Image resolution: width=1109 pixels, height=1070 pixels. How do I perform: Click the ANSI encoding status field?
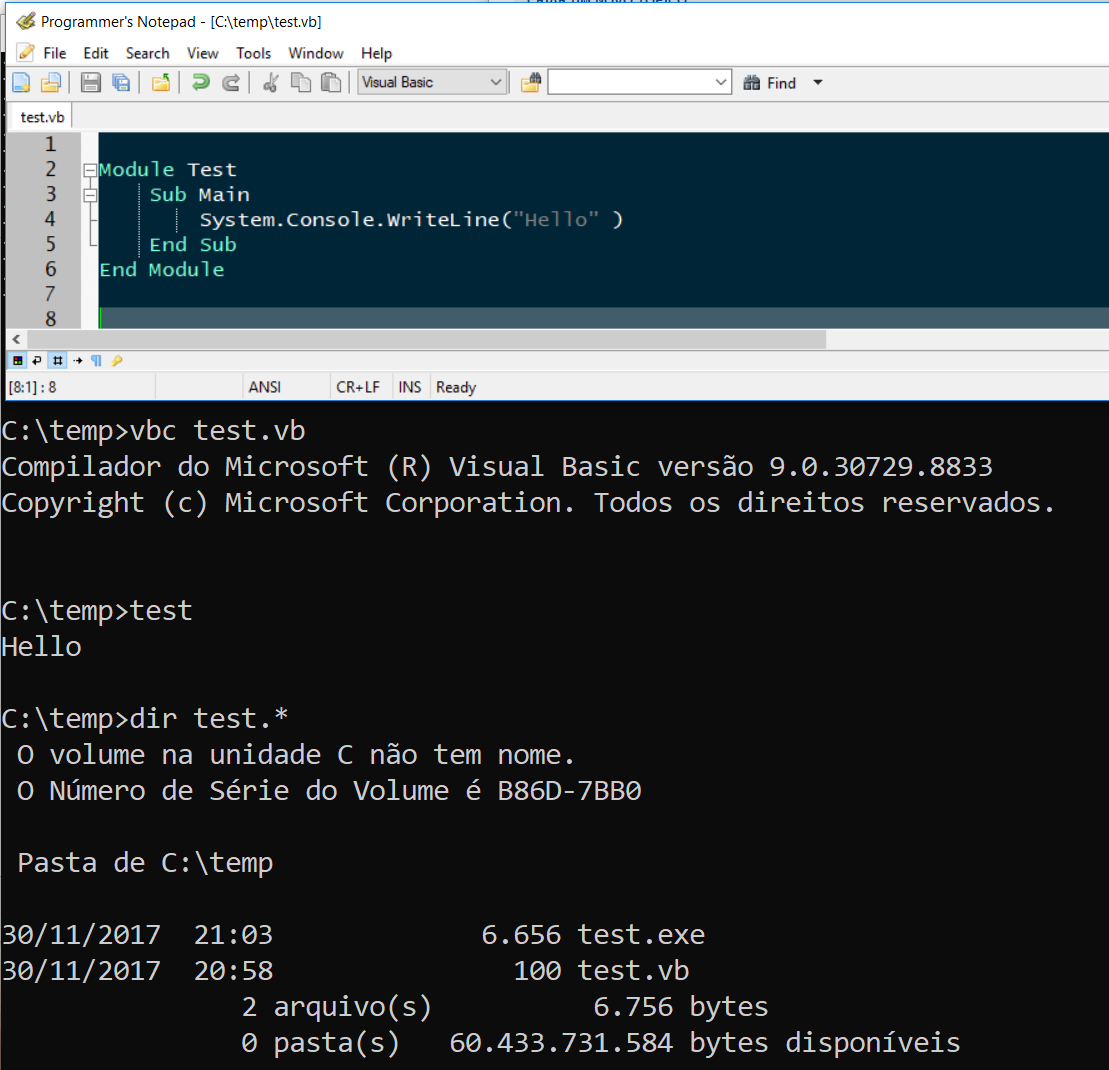coord(265,388)
